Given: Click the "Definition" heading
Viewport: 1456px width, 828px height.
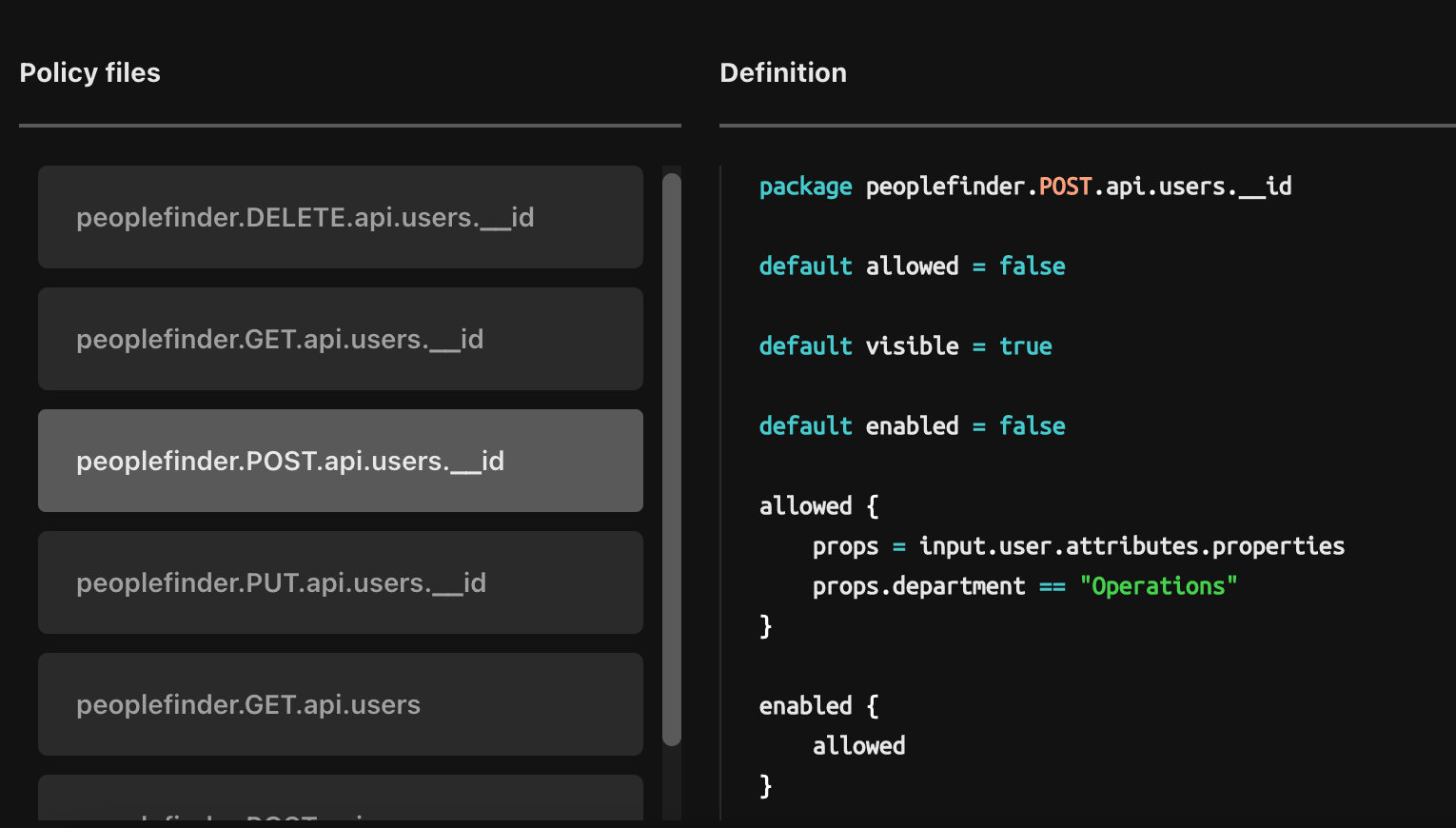Looking at the screenshot, I should [783, 73].
